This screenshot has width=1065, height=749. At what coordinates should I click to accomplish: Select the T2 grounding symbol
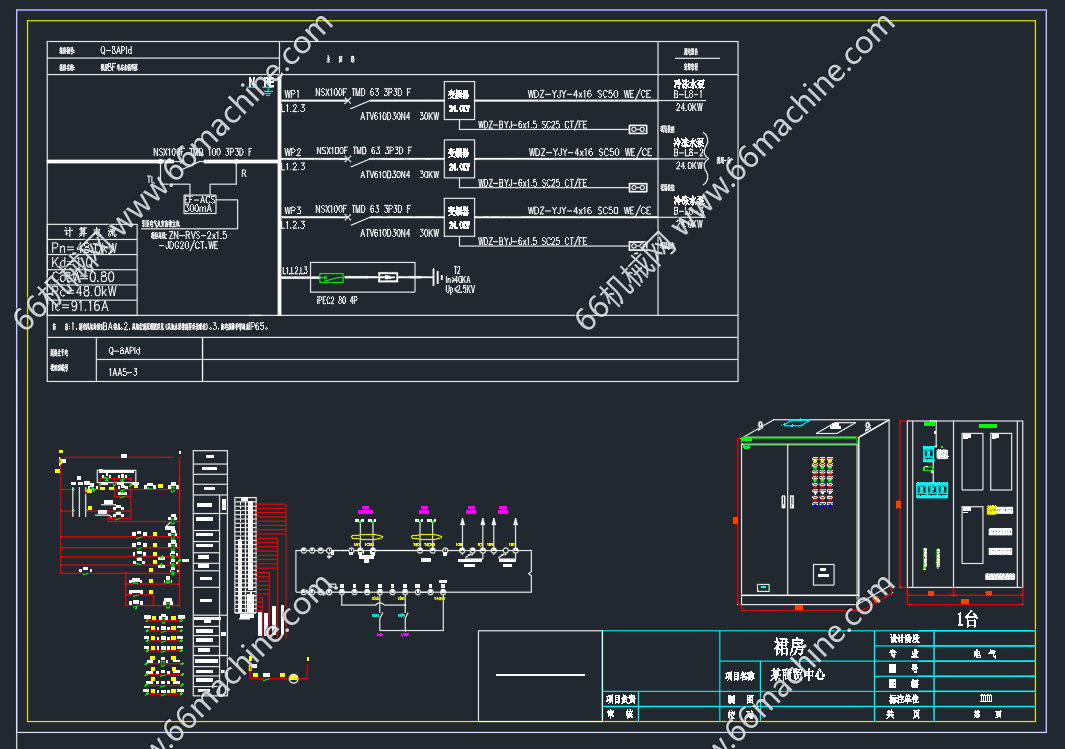(x=435, y=277)
